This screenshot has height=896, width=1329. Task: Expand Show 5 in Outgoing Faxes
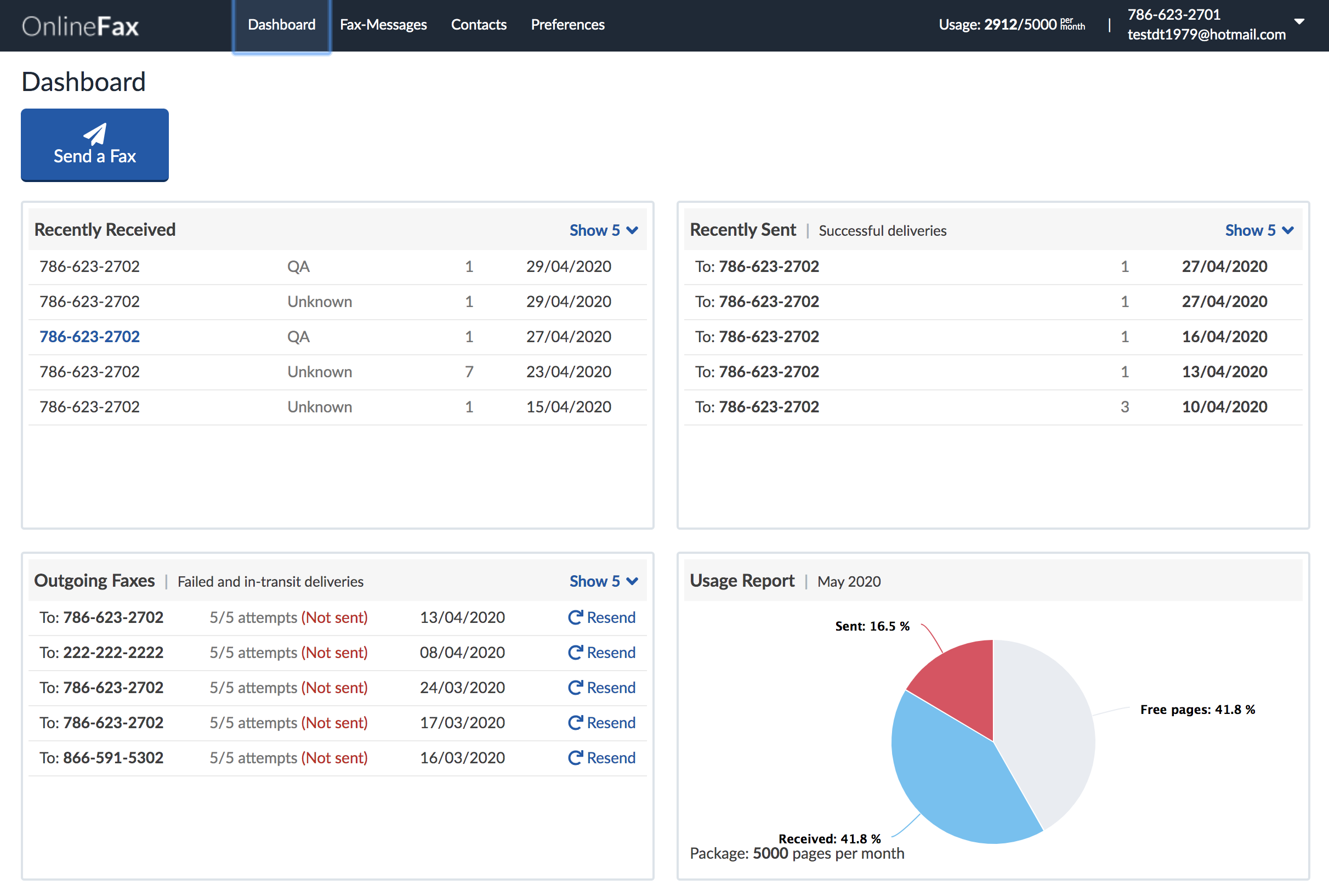click(x=603, y=581)
